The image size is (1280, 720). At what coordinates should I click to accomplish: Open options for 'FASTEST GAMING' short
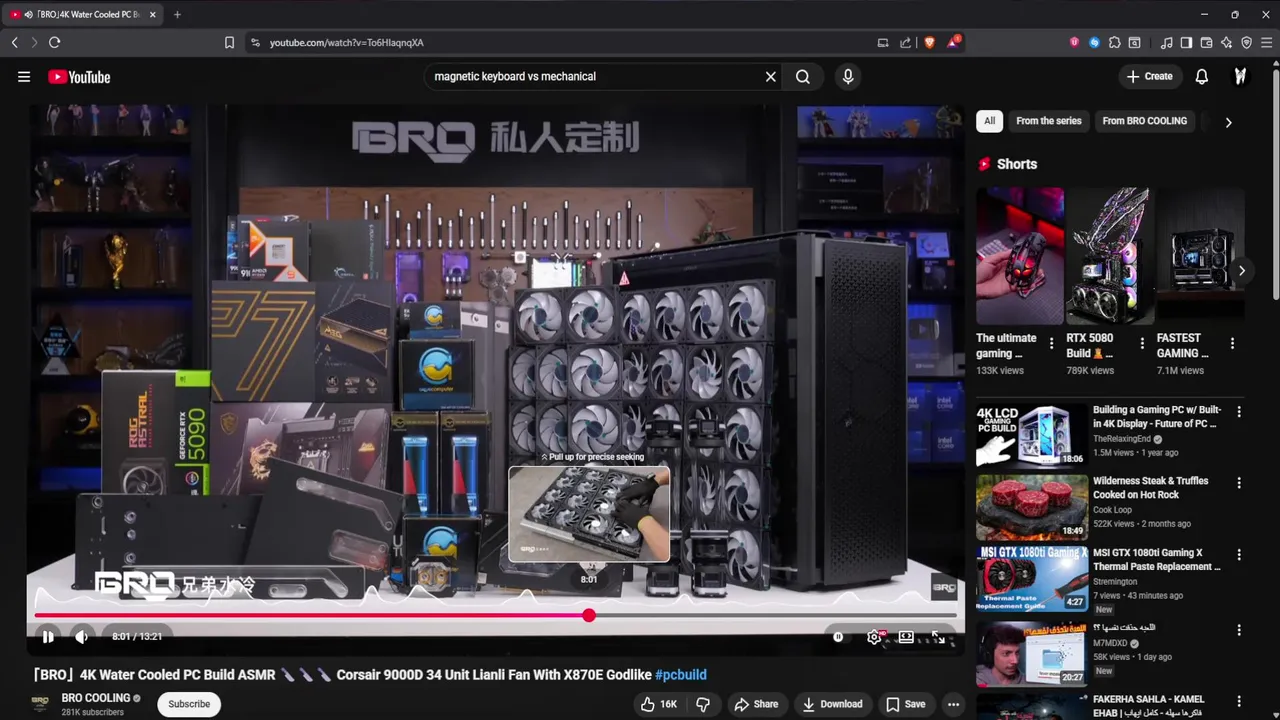click(1232, 343)
